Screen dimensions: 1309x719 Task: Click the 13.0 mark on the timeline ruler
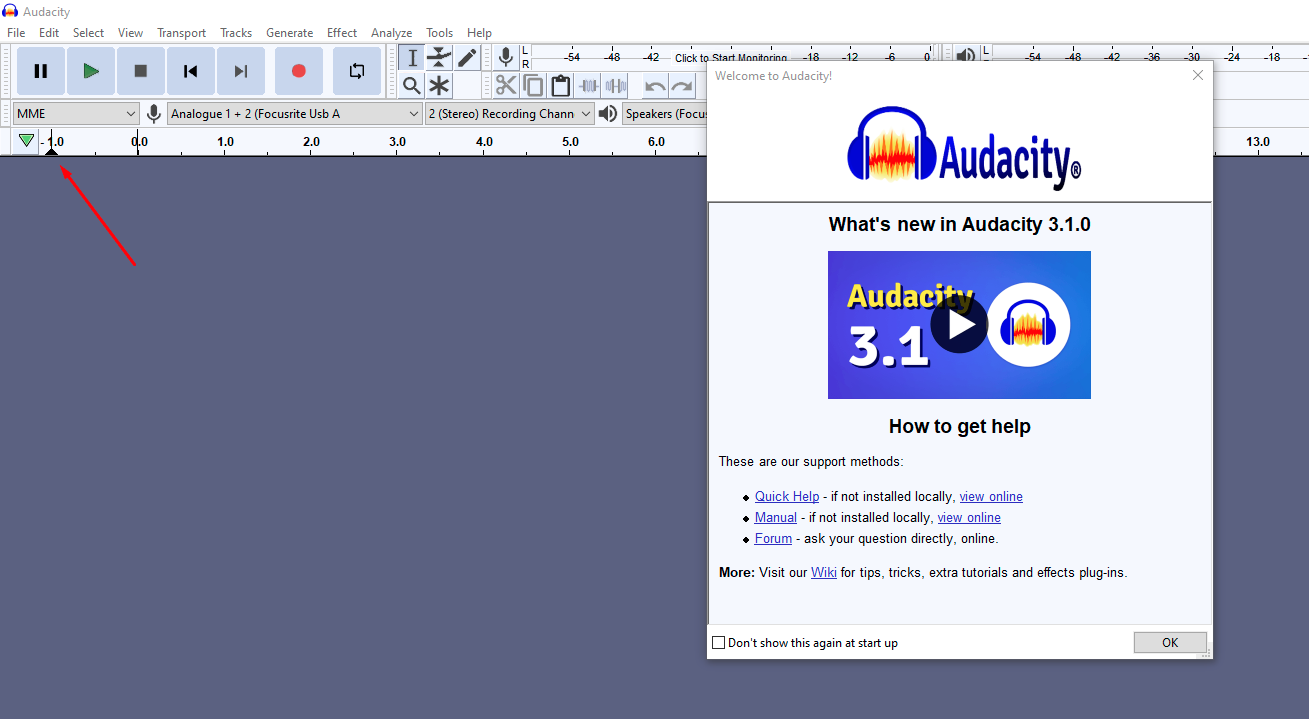[1258, 142]
